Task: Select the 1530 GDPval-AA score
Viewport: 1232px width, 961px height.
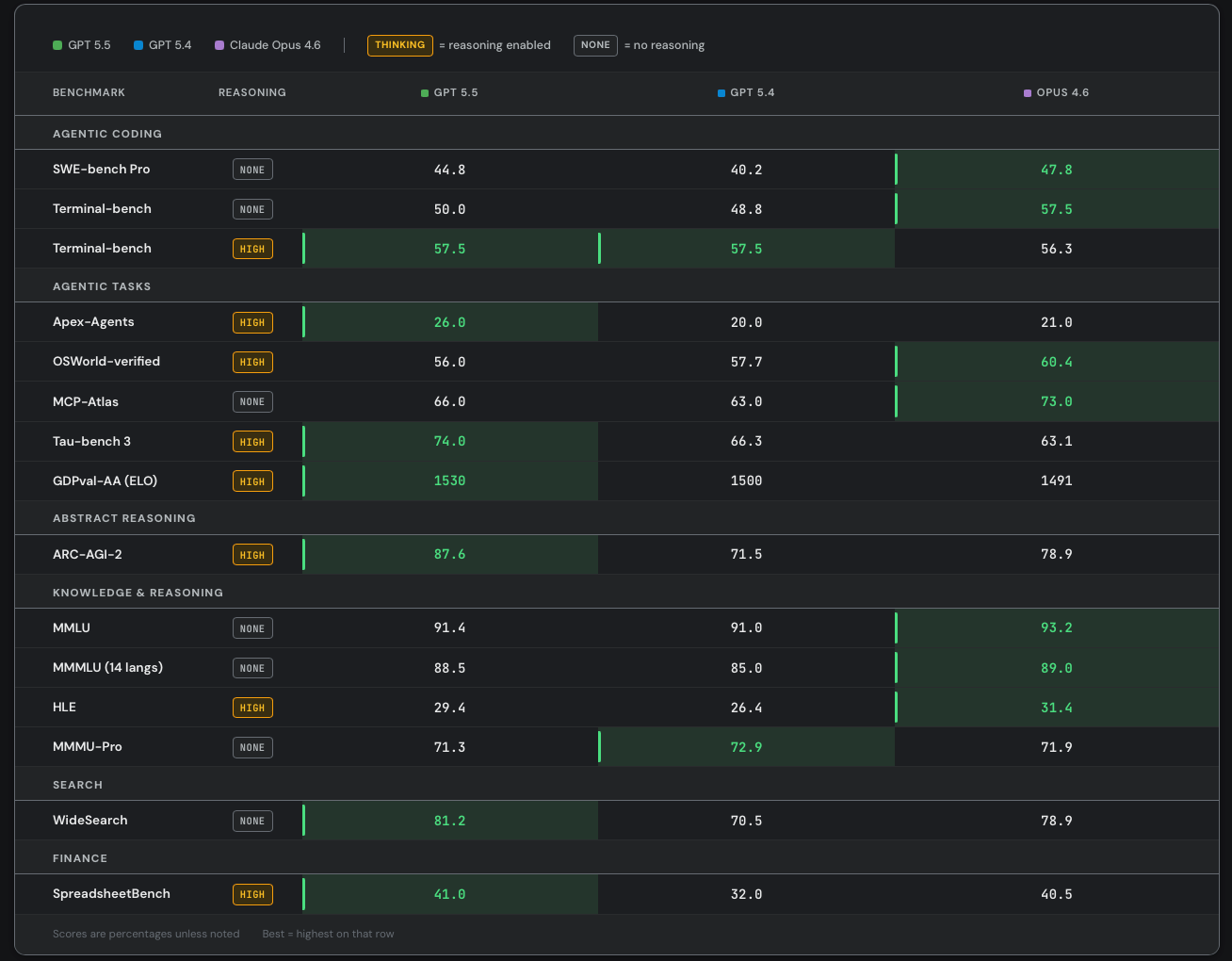Action: tap(449, 480)
